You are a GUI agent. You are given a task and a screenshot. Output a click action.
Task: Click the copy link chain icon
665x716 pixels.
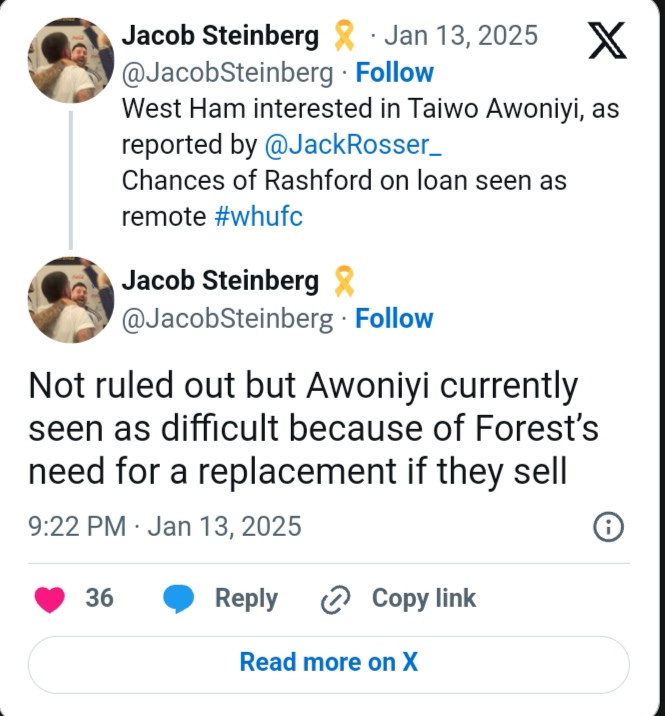[x=333, y=600]
